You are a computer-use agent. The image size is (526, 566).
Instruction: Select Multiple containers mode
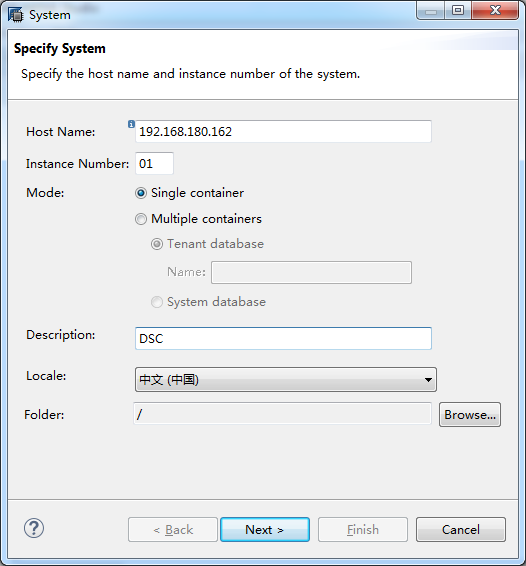(x=141, y=219)
